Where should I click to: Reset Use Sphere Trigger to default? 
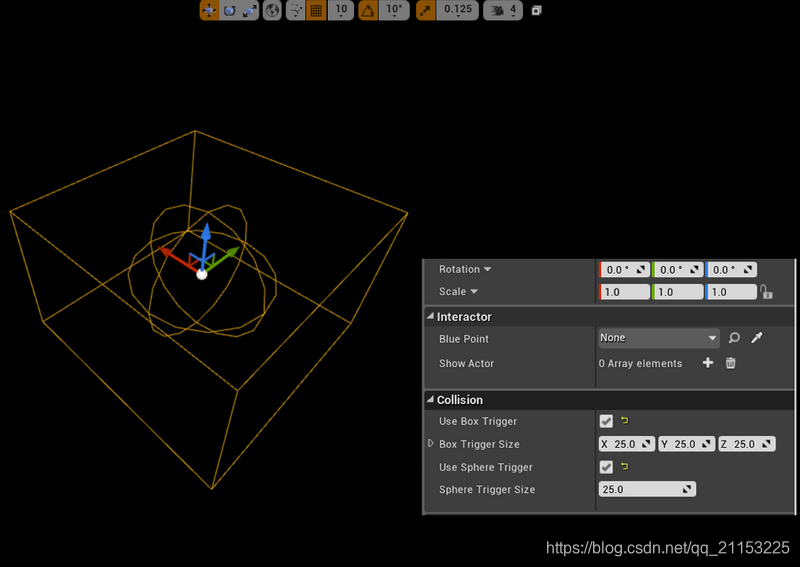[x=624, y=466]
